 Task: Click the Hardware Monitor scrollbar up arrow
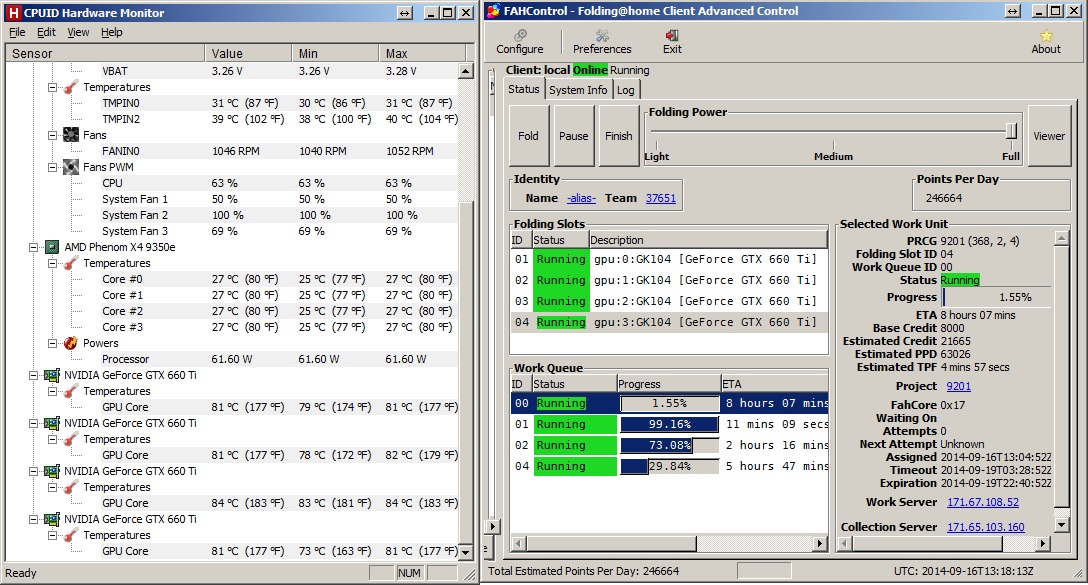click(466, 71)
